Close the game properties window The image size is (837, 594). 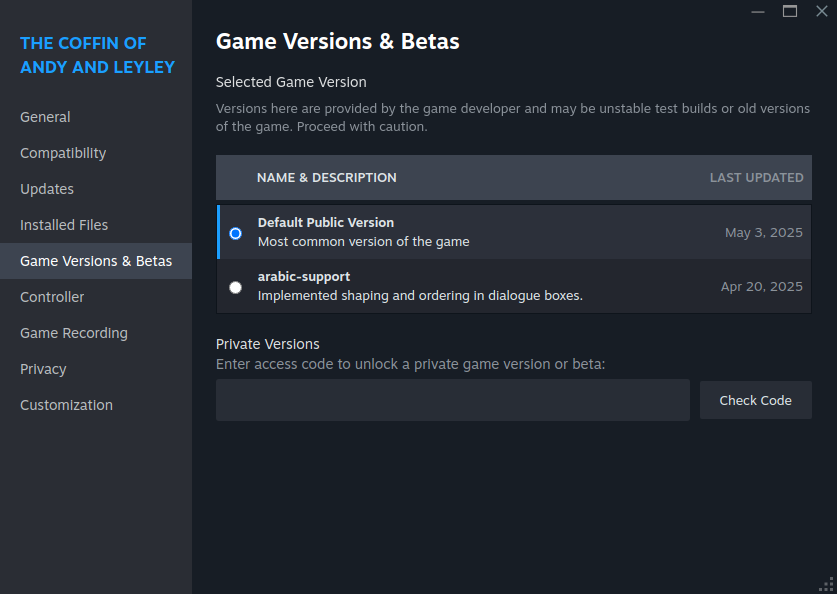[822, 11]
